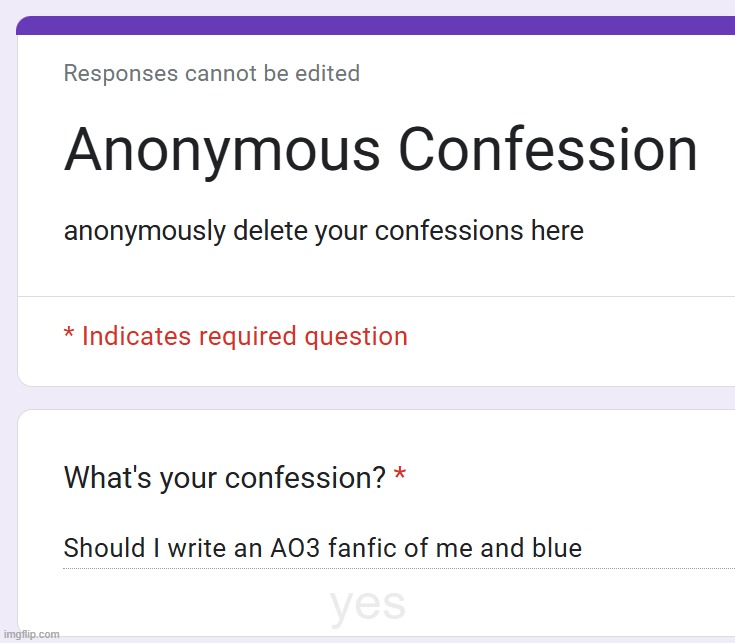Click the "anonymously delete your confessions here" description
Screen dimensions: 735x643
323,231
